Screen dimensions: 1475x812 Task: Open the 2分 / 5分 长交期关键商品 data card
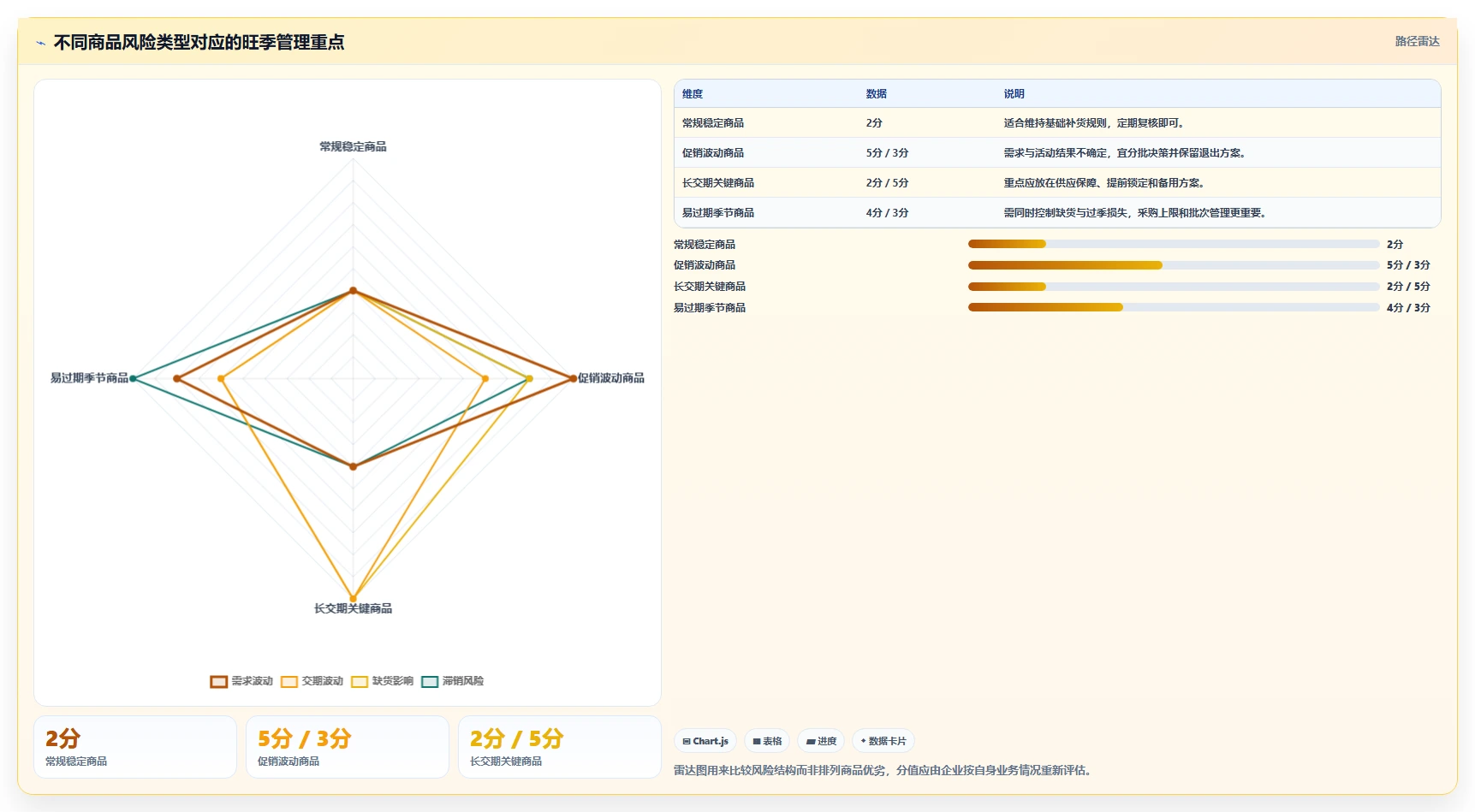point(560,747)
